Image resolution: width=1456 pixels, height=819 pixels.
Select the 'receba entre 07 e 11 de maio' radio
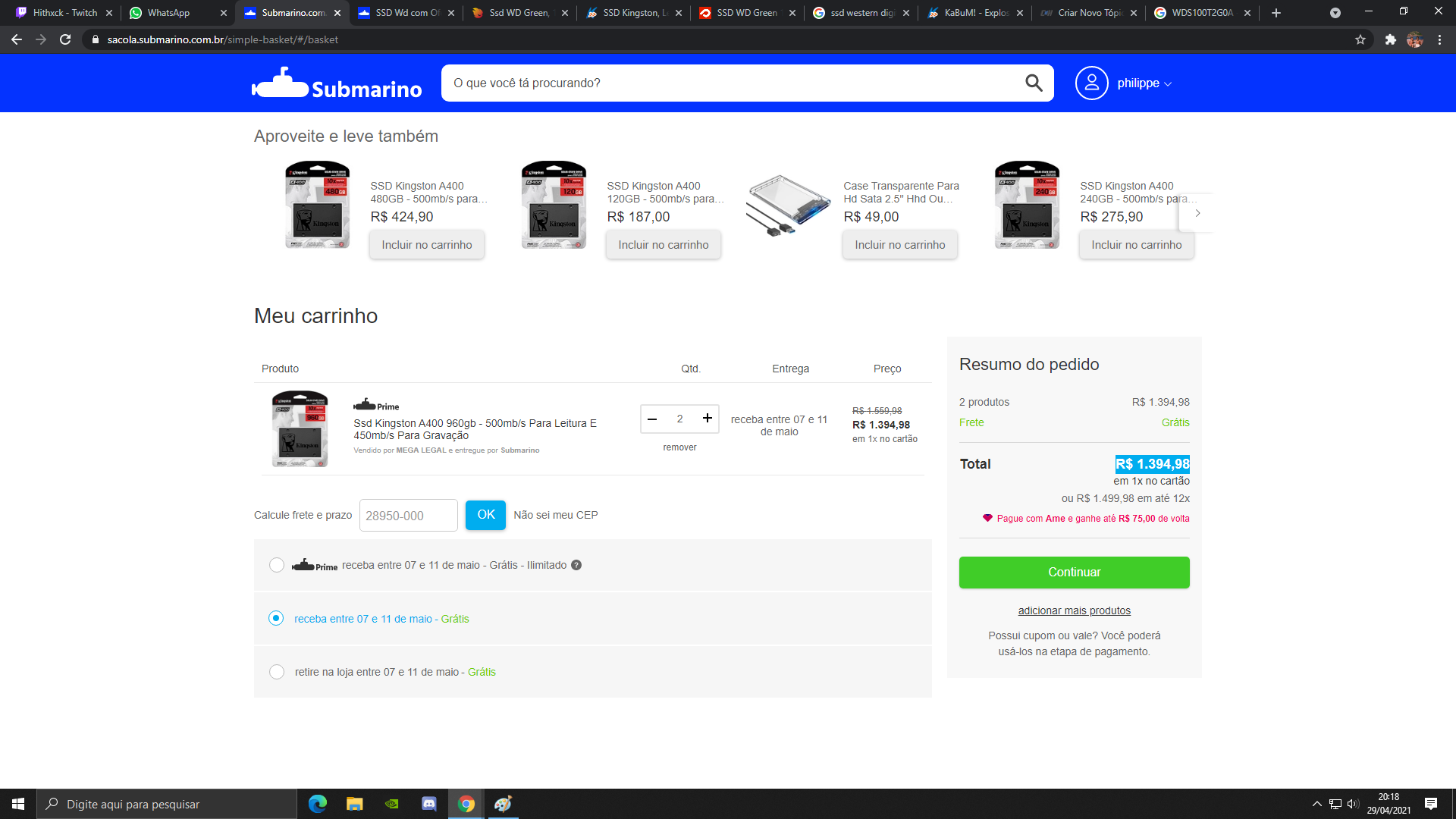click(277, 619)
